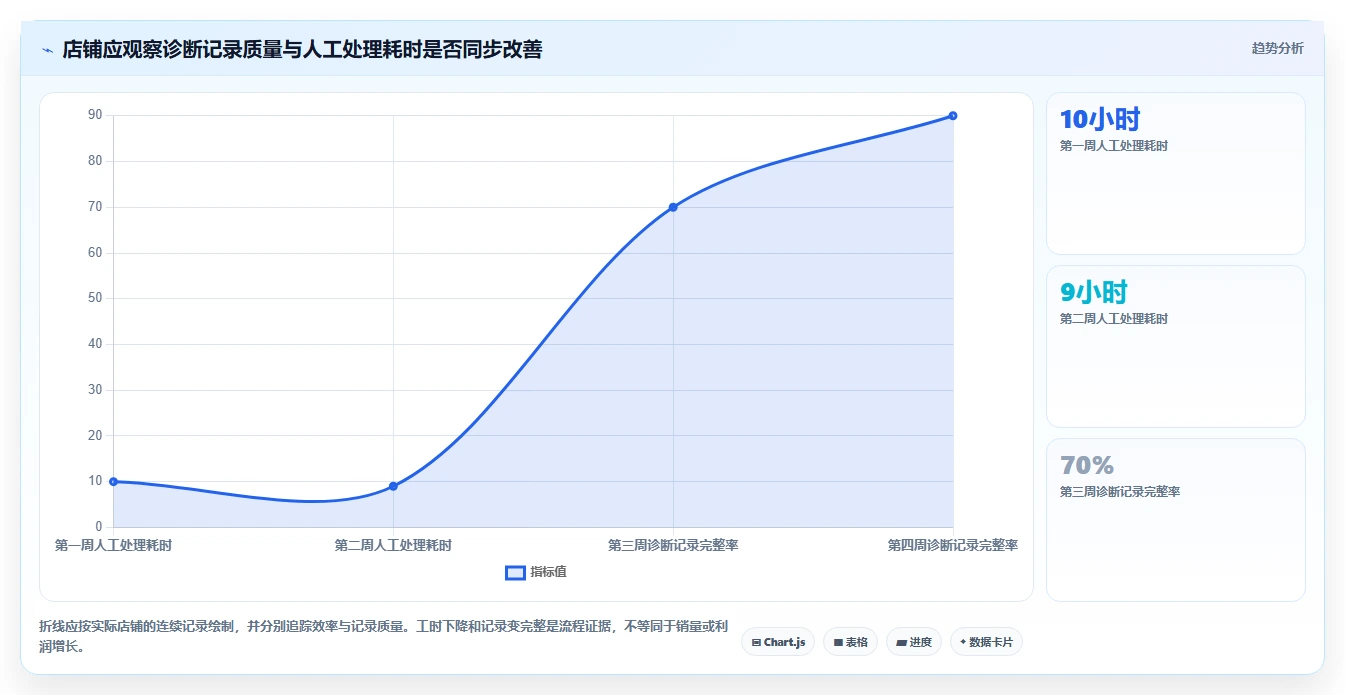
Task: Select the 数据卡片 tag pill
Action: tap(986, 642)
